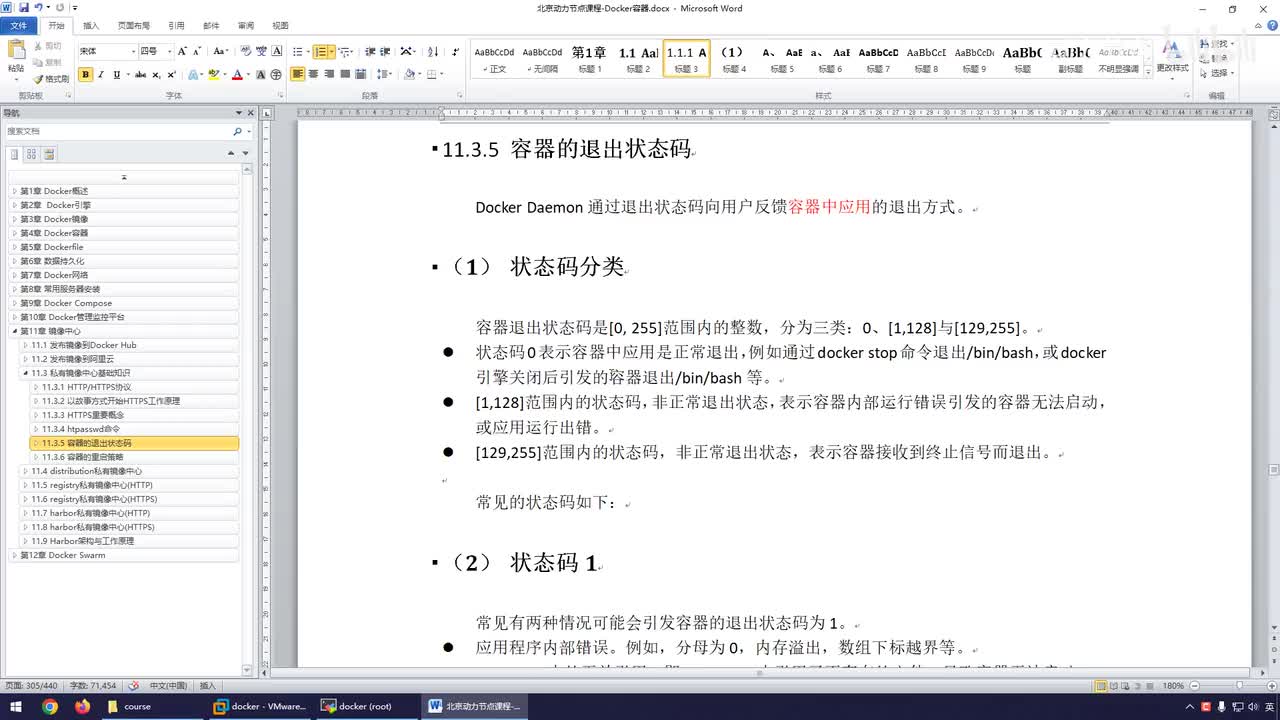Undo the last action

[x=39, y=8]
